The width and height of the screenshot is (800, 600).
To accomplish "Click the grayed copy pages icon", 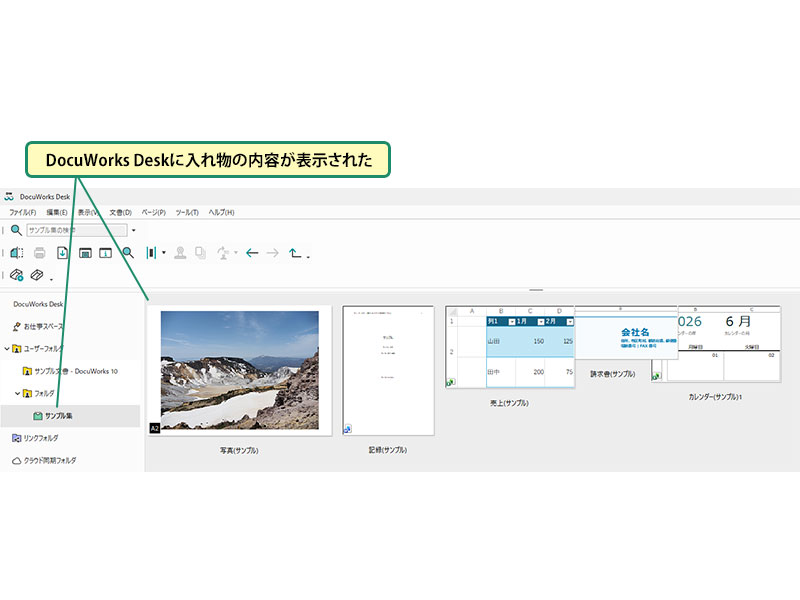I will tap(201, 253).
